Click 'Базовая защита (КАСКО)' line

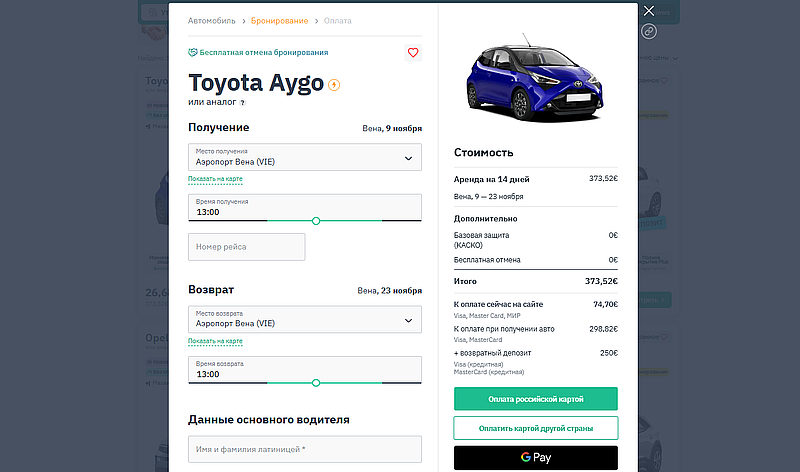point(536,240)
